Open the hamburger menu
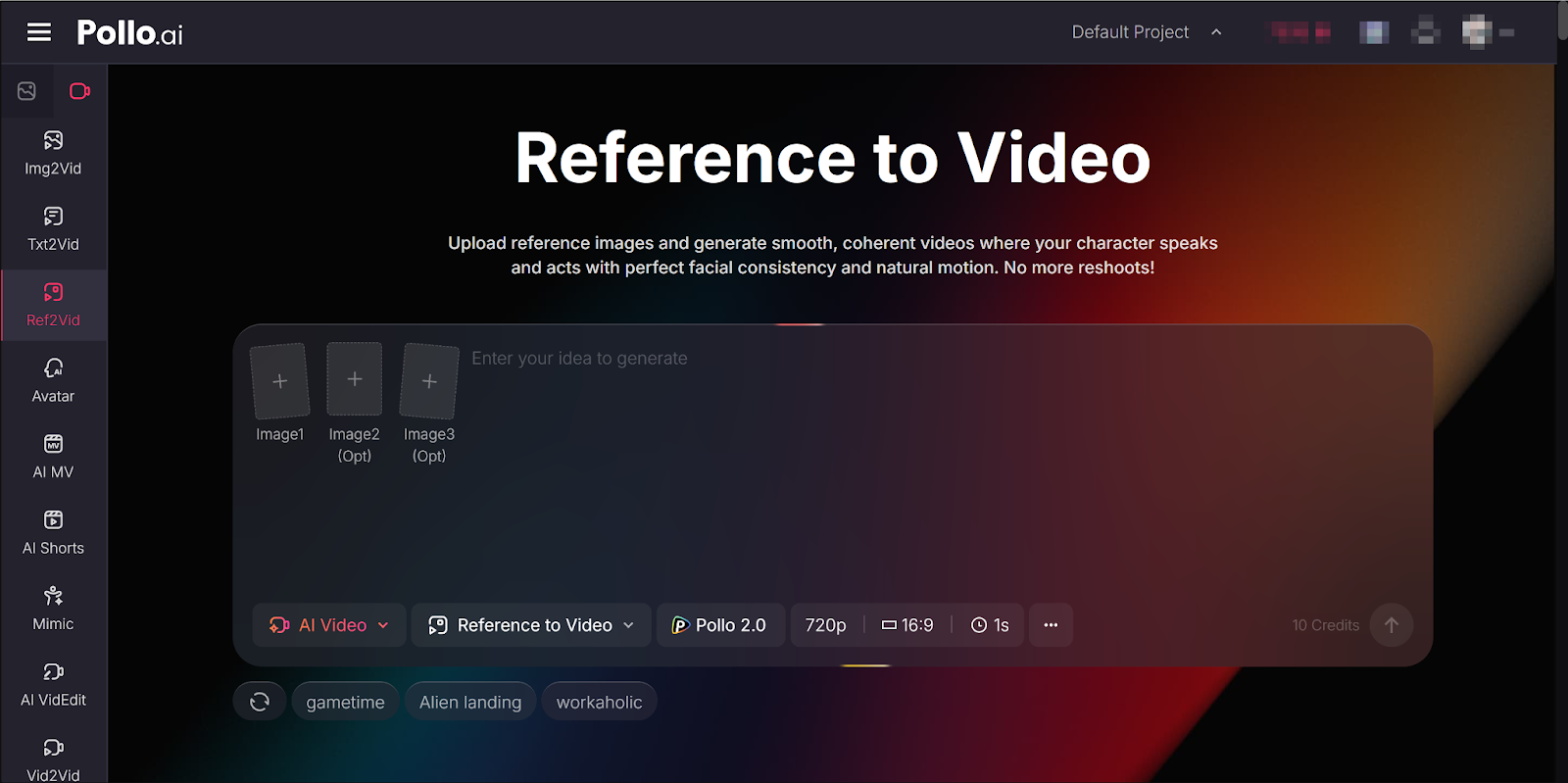 [x=39, y=32]
